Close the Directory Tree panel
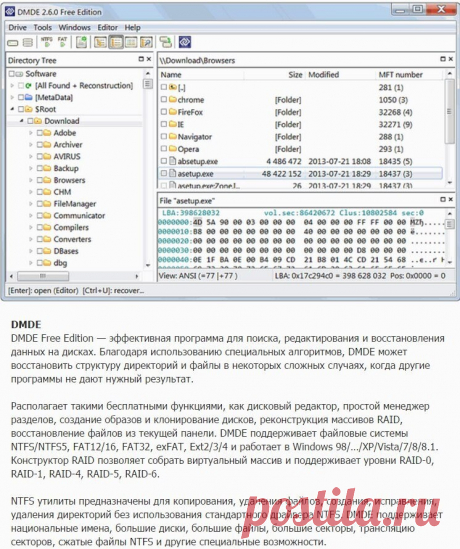This screenshot has width=460, height=549. coord(149,59)
